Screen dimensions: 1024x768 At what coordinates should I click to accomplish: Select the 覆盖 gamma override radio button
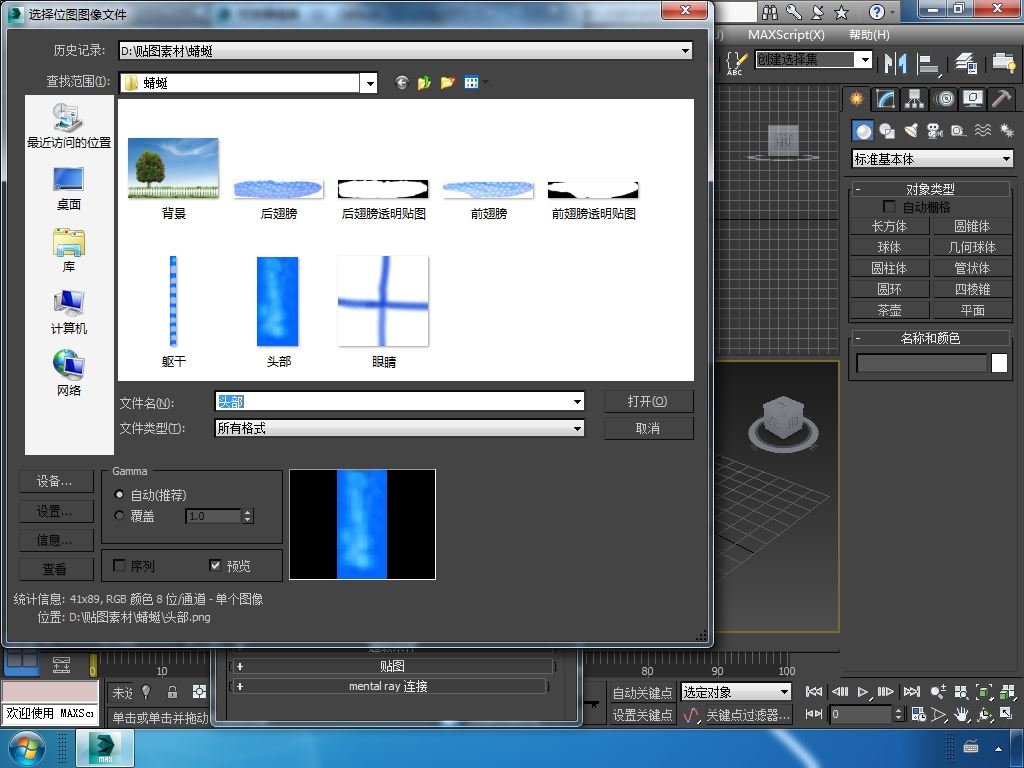pos(119,516)
